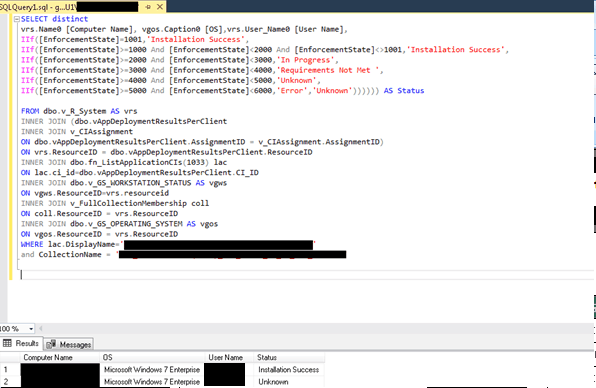
Task: Switch to the Messages tab
Action: [69, 344]
